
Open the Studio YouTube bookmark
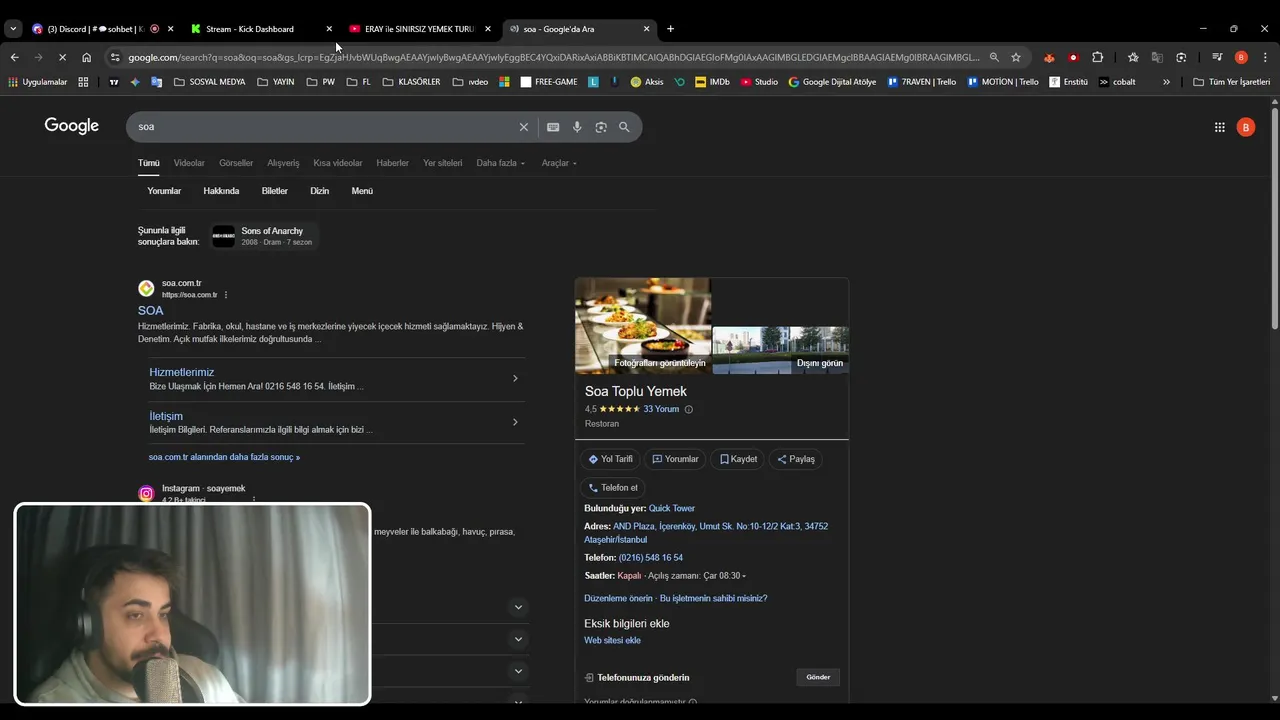point(759,82)
